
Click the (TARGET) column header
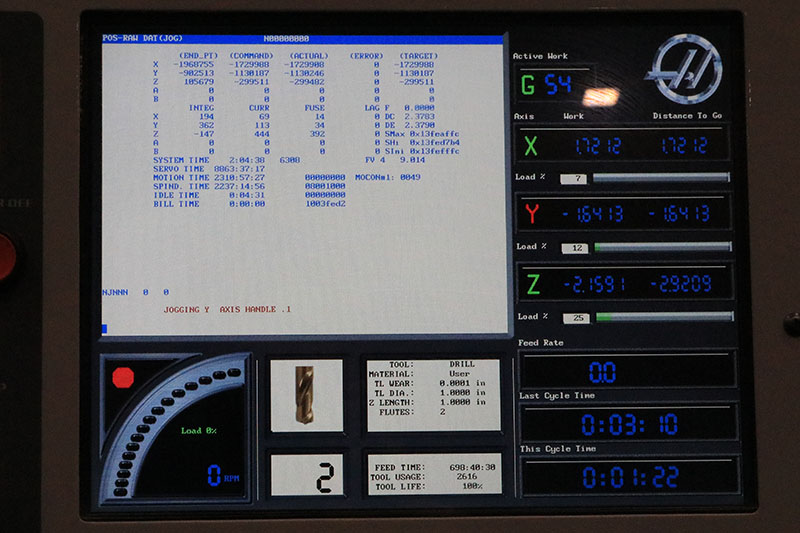point(418,55)
